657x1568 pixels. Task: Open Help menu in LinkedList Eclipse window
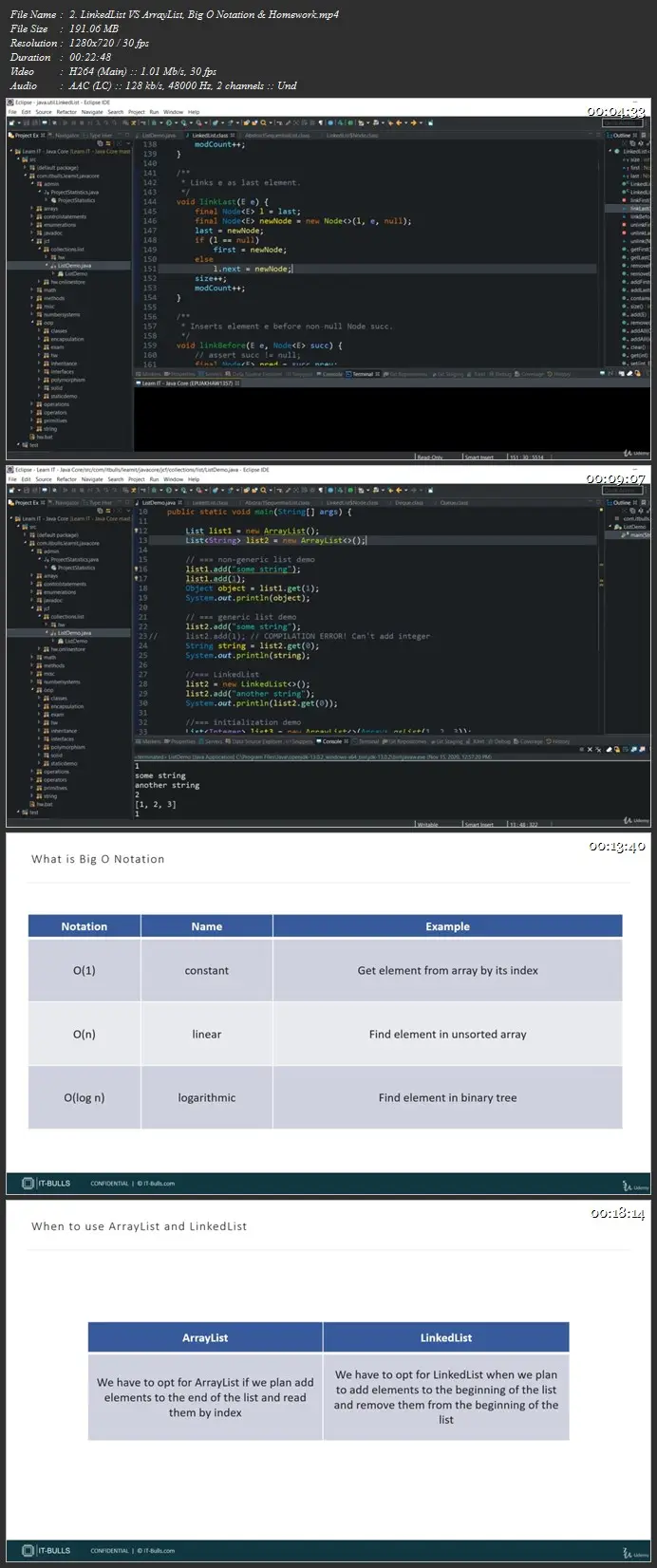pos(194,112)
